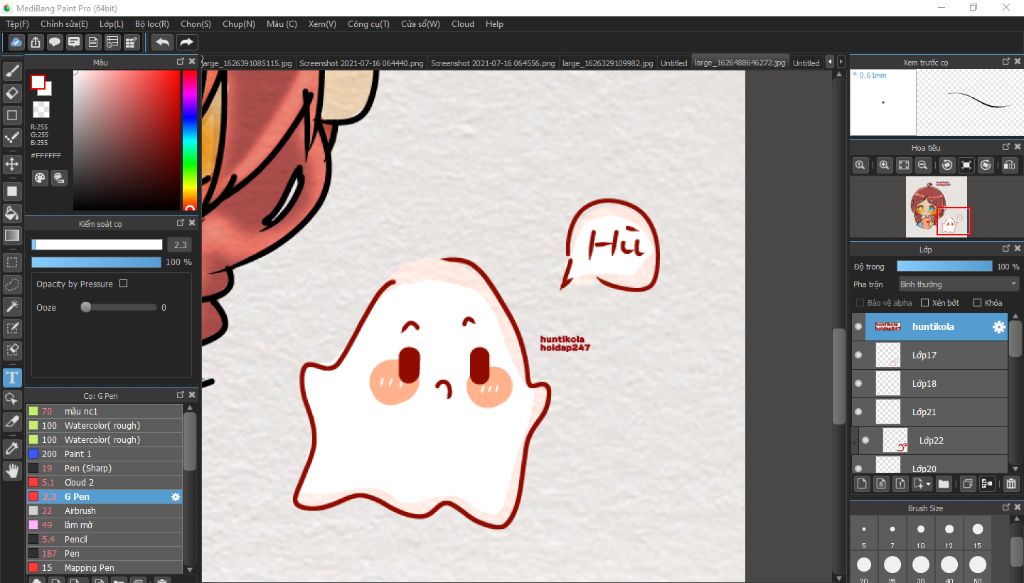Select the Eraser tool

[x=12, y=93]
